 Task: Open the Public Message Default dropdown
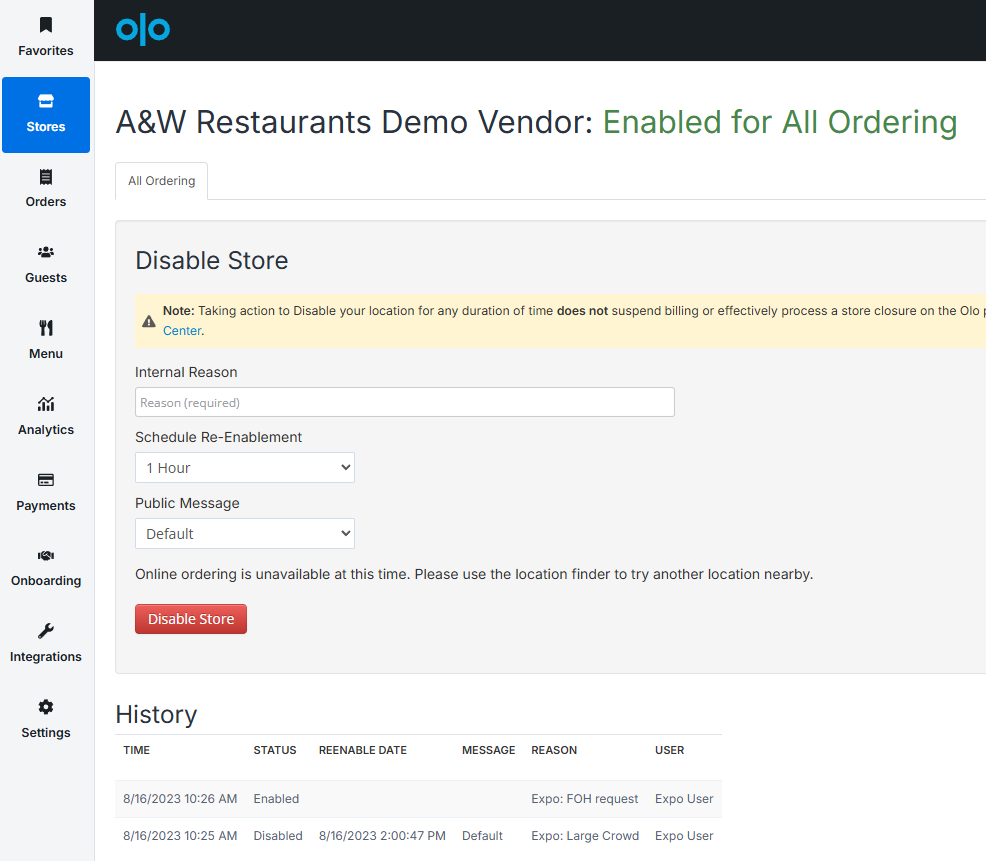245,533
